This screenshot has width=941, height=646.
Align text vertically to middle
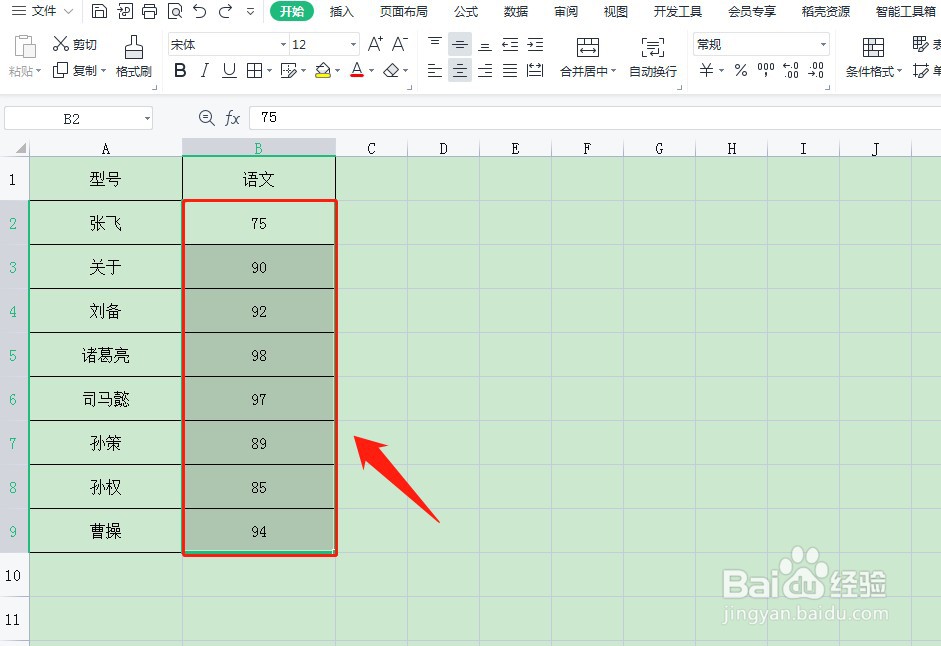point(460,44)
